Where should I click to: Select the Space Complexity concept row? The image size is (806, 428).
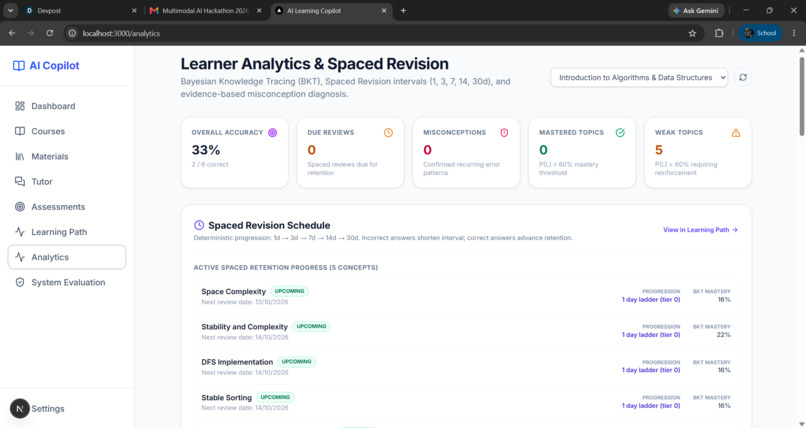[466, 296]
